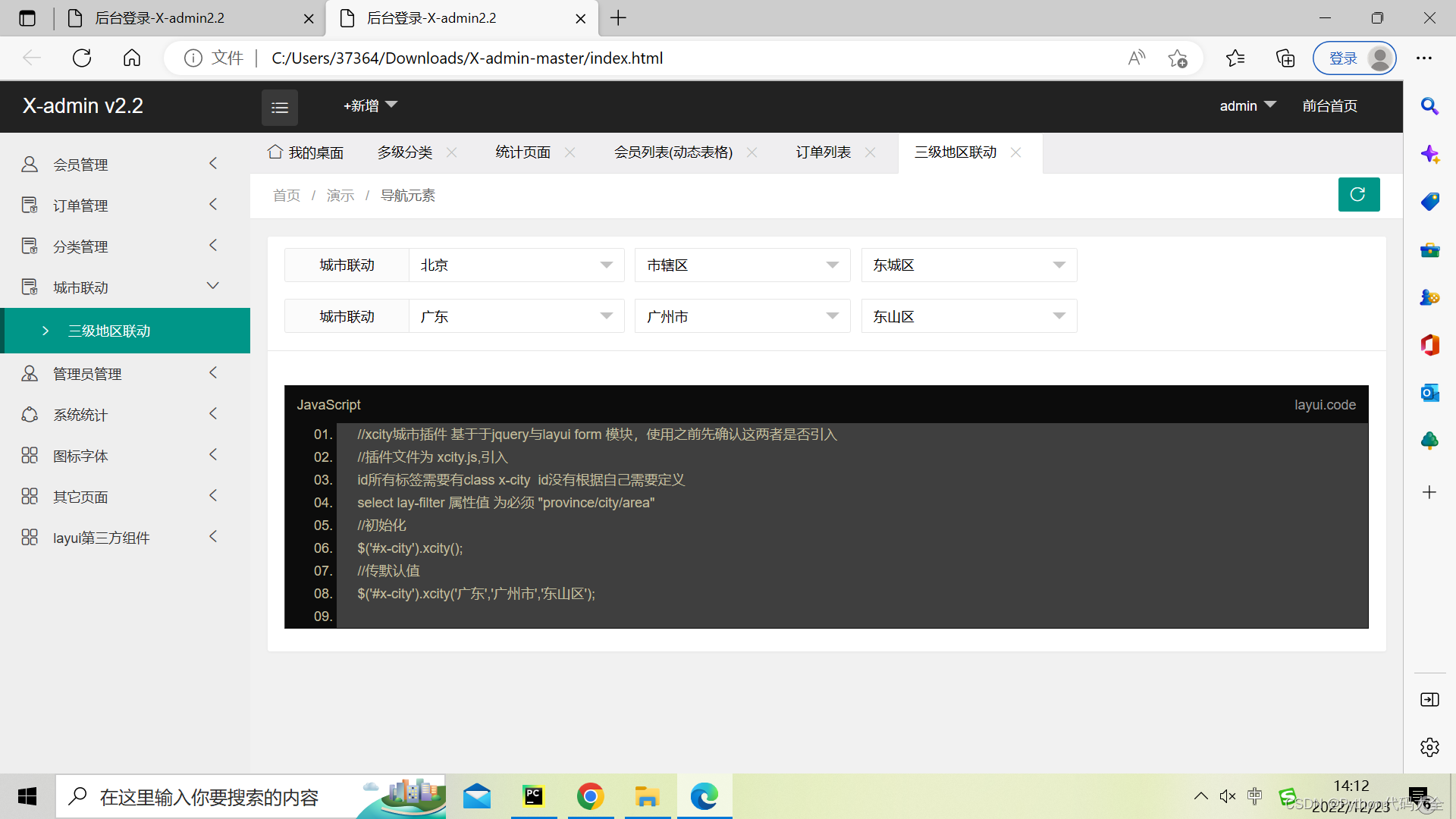The image size is (1456, 819).
Task: Open Chrome from the taskbar
Action: [x=590, y=796]
